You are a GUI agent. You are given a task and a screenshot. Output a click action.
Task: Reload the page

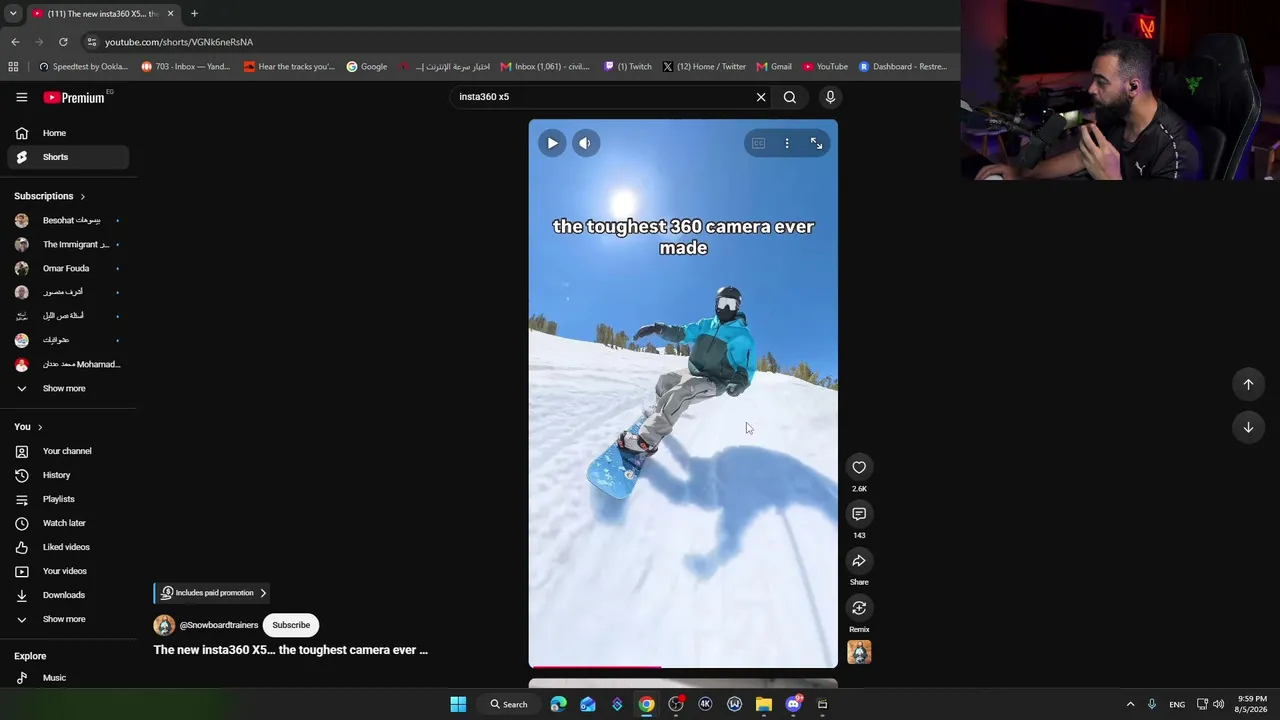[x=63, y=42]
